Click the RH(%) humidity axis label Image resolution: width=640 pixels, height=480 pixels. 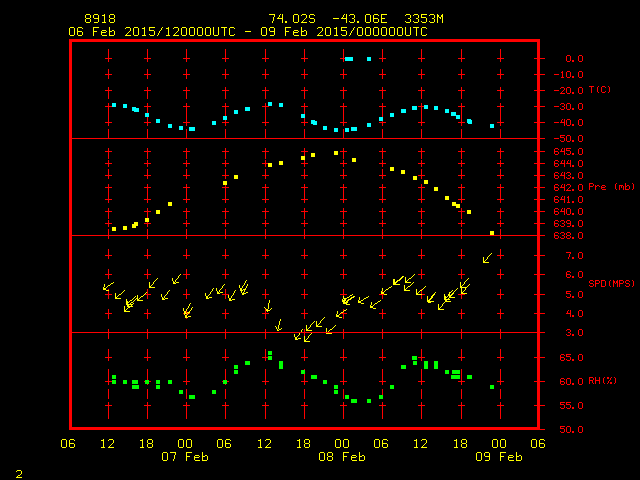[x=602, y=381]
